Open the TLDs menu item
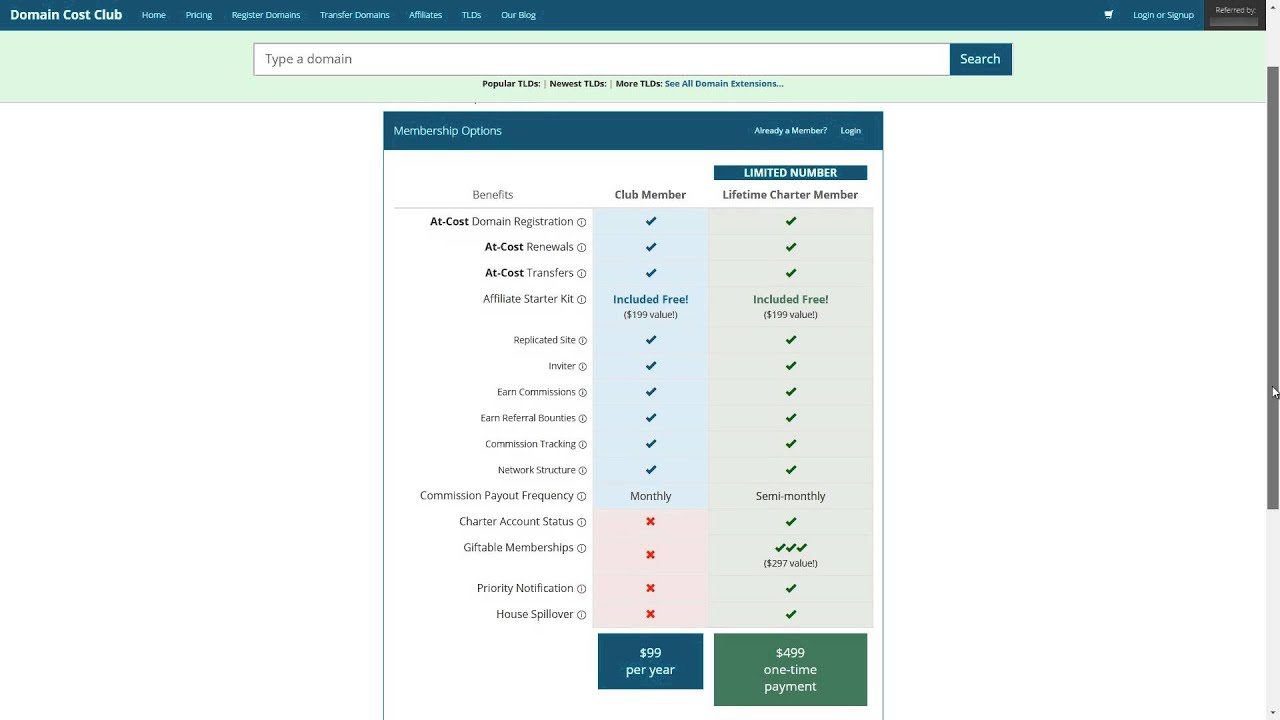Screen dimensions: 1280x720 471,15
